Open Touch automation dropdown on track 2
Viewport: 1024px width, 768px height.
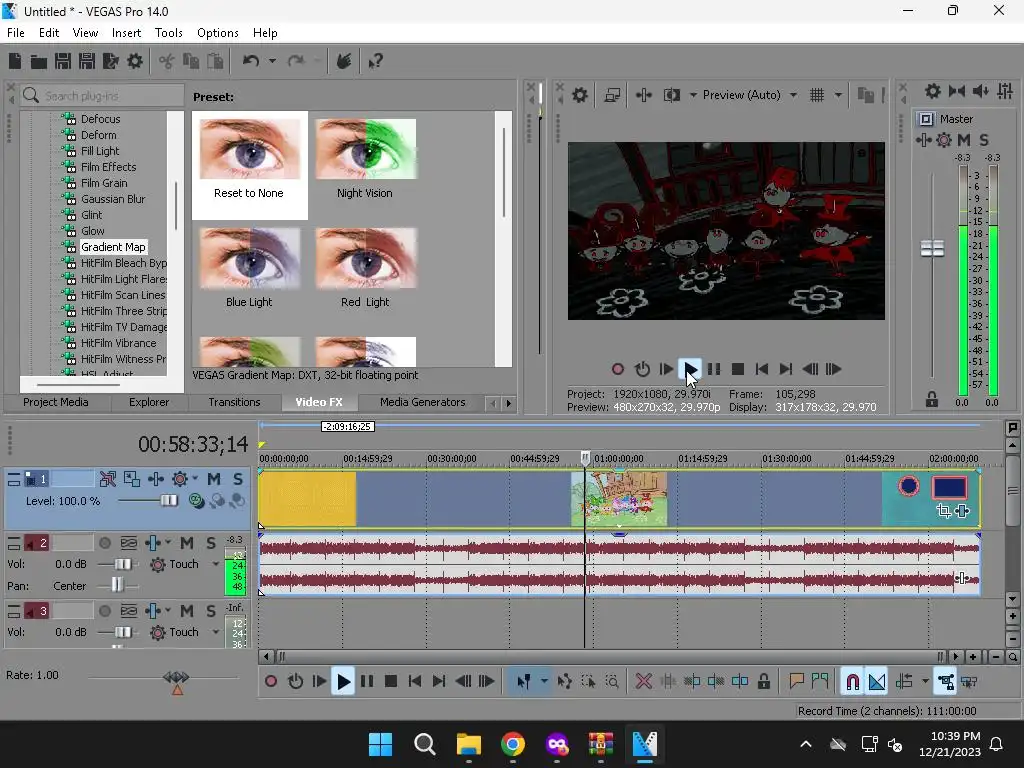click(x=216, y=564)
